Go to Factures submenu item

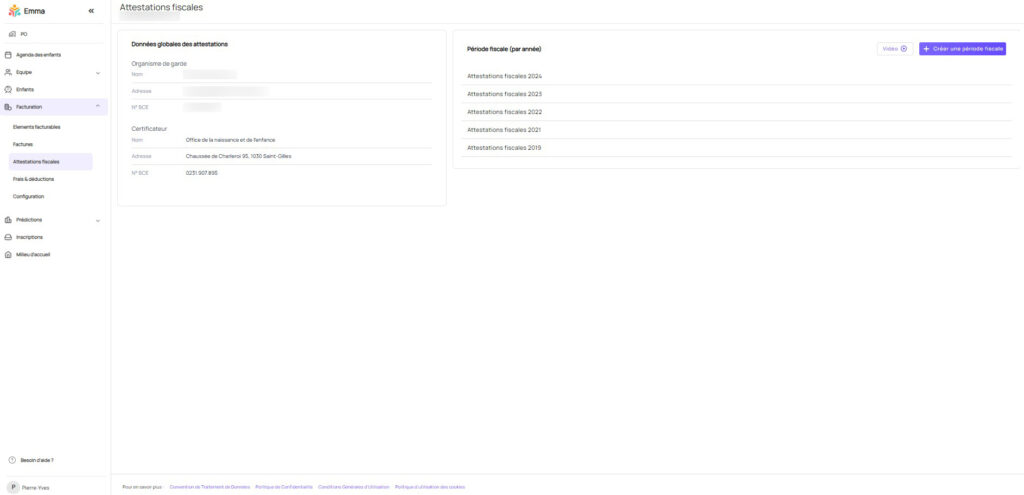coord(23,144)
